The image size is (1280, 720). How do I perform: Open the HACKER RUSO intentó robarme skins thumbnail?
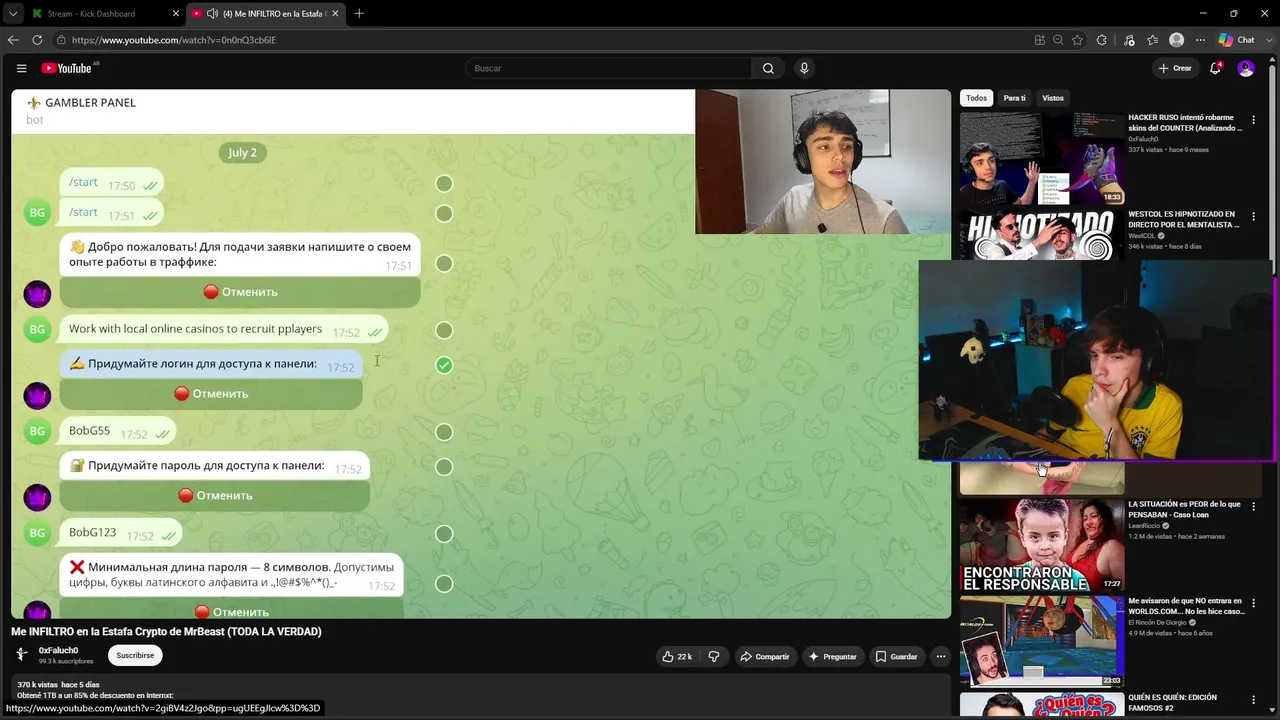click(1042, 158)
